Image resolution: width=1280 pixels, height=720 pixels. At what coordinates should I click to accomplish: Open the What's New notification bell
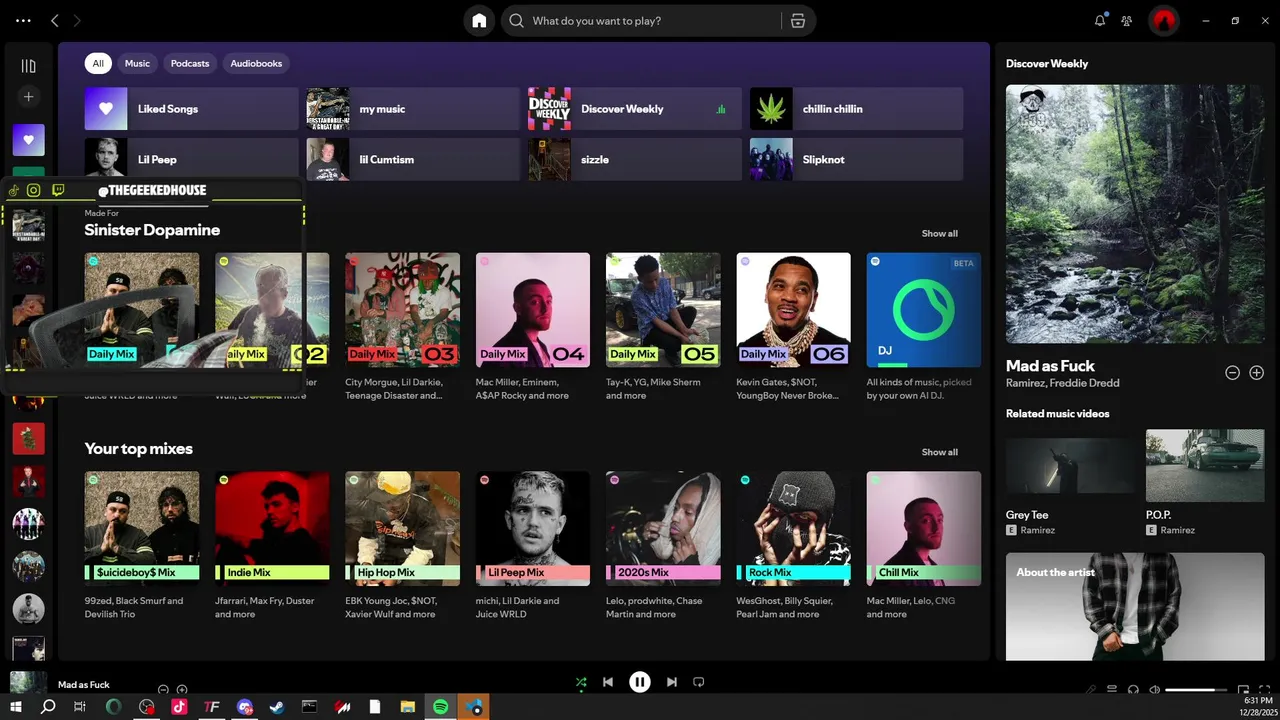(x=1100, y=20)
